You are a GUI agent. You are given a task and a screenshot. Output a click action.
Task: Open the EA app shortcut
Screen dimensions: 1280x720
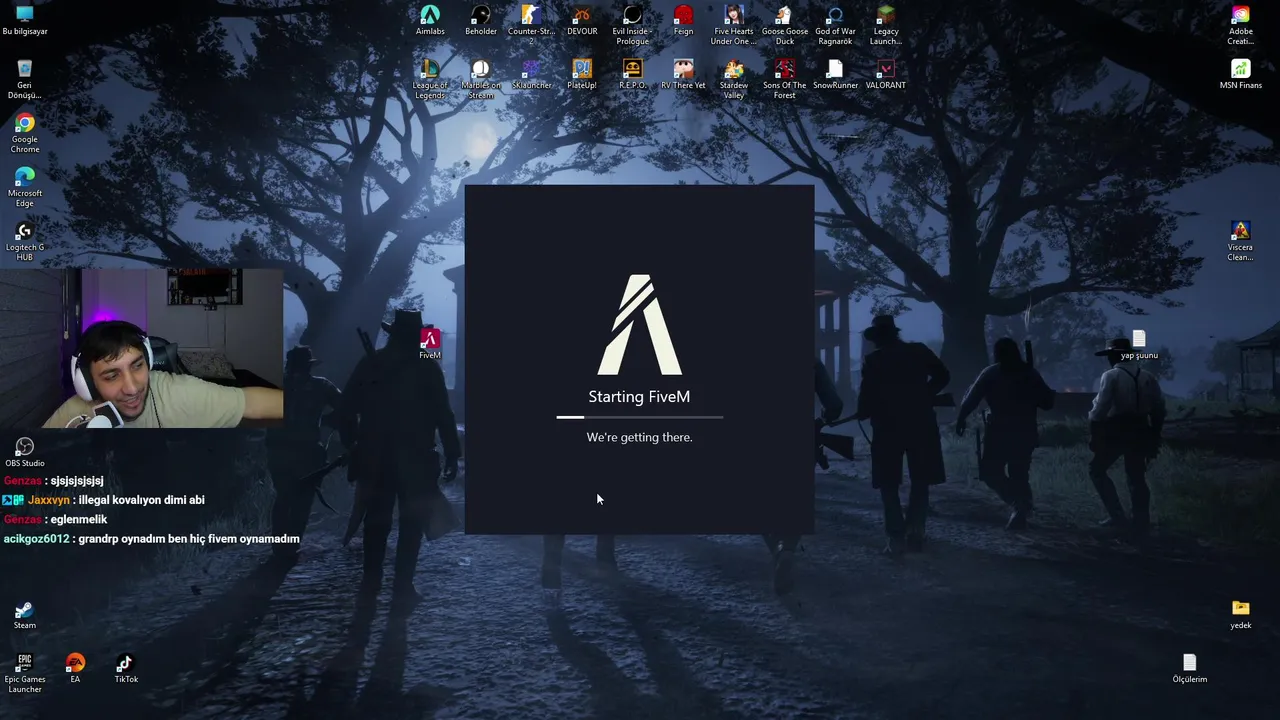point(75,668)
